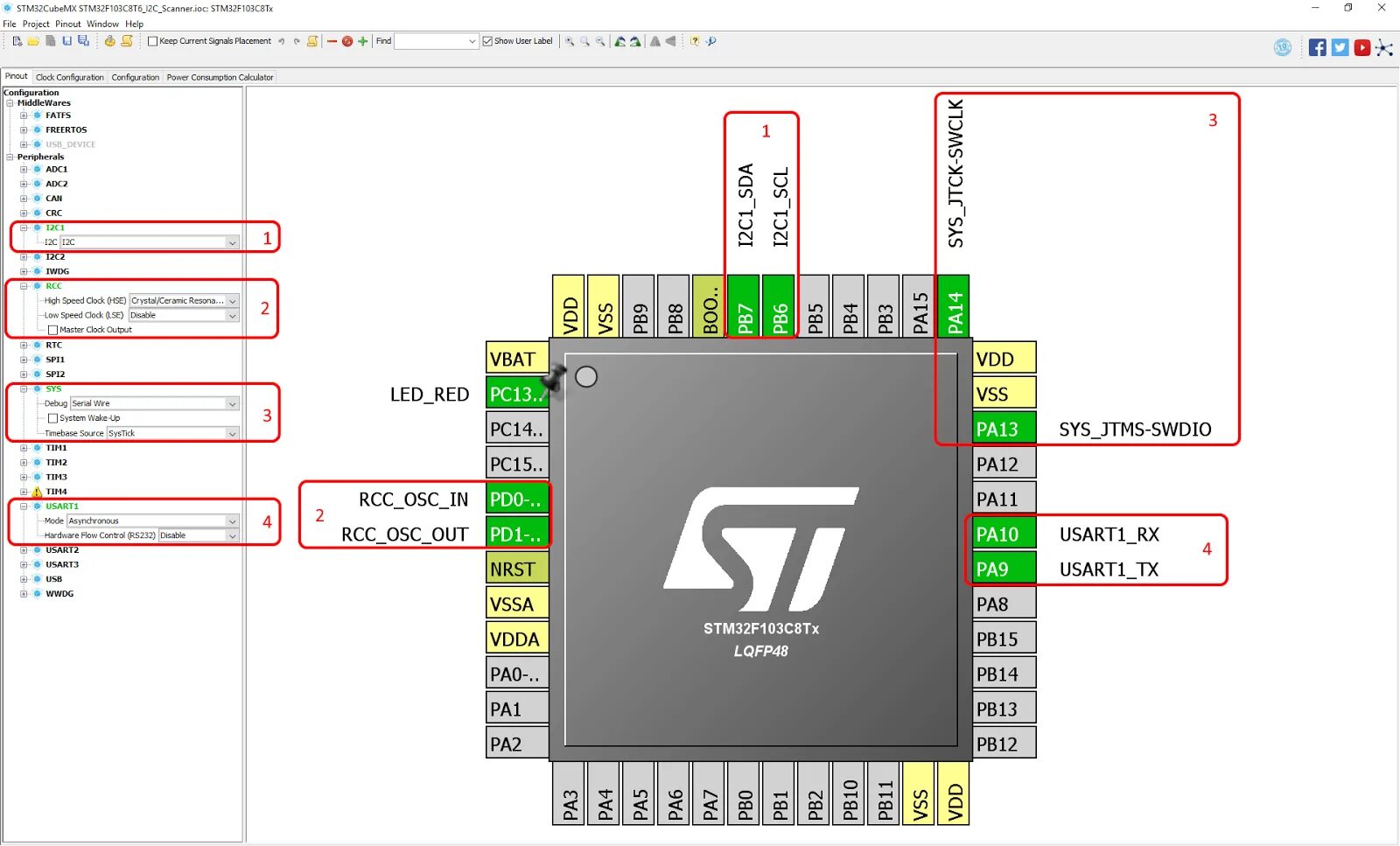Click the Generate Code gear icon
Viewport: 1400px width, 846px height.
point(109,41)
